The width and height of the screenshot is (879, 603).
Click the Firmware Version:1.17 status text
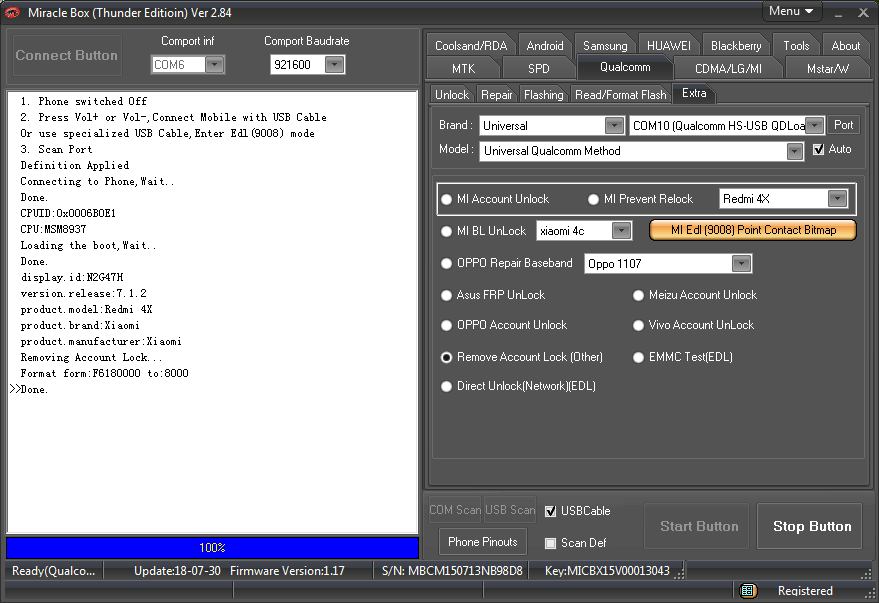pos(287,570)
